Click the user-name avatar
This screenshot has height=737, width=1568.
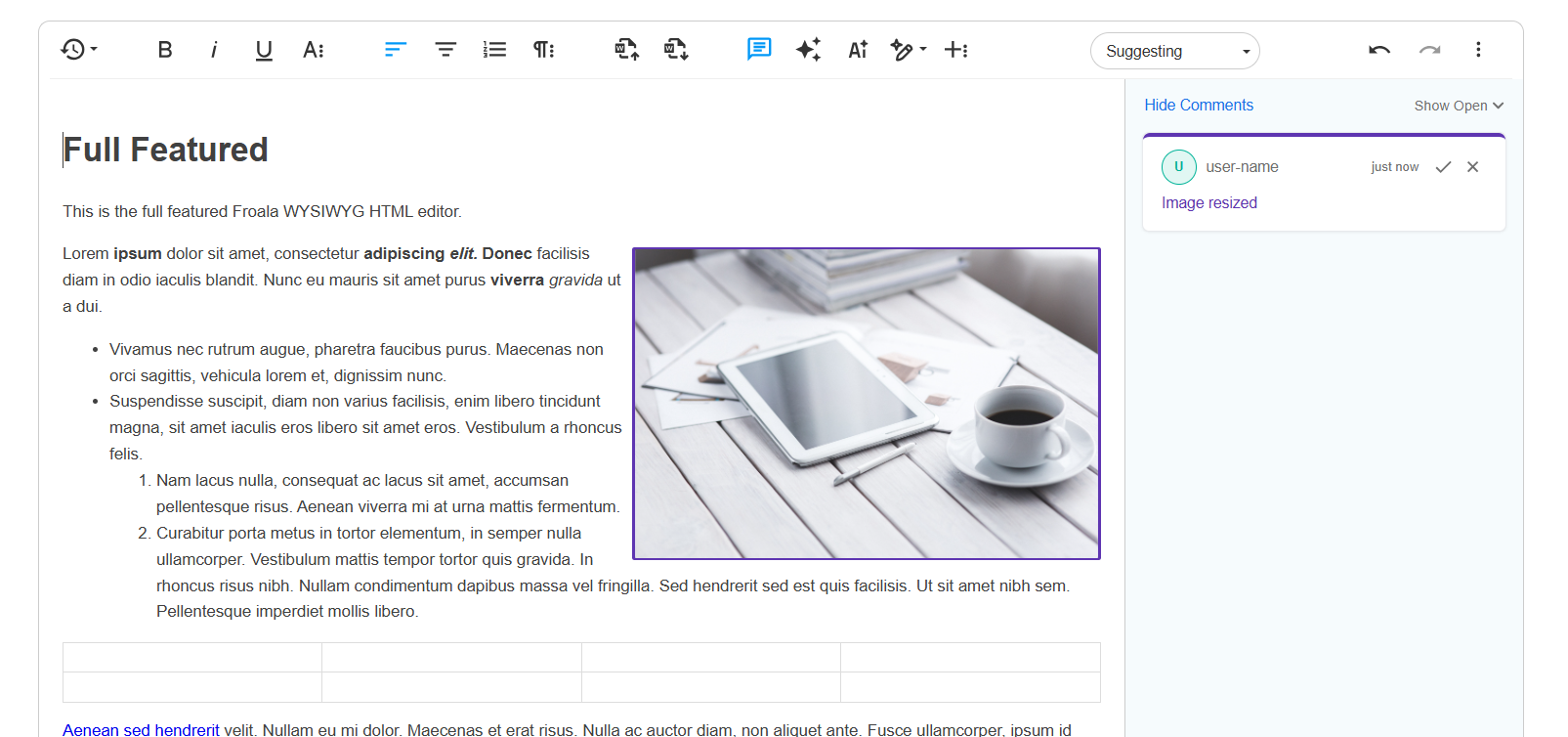(x=1179, y=167)
